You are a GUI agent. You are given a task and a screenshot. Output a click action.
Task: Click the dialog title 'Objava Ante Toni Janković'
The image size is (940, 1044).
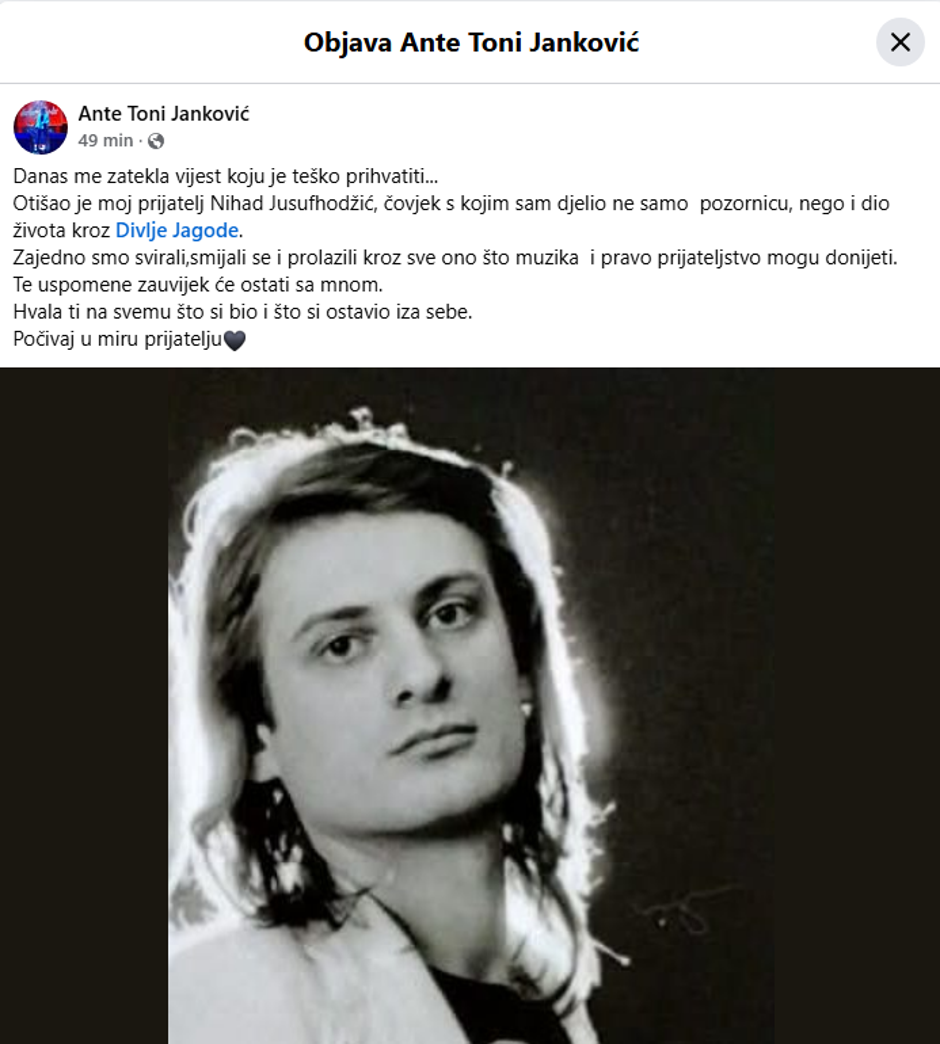[x=470, y=43]
